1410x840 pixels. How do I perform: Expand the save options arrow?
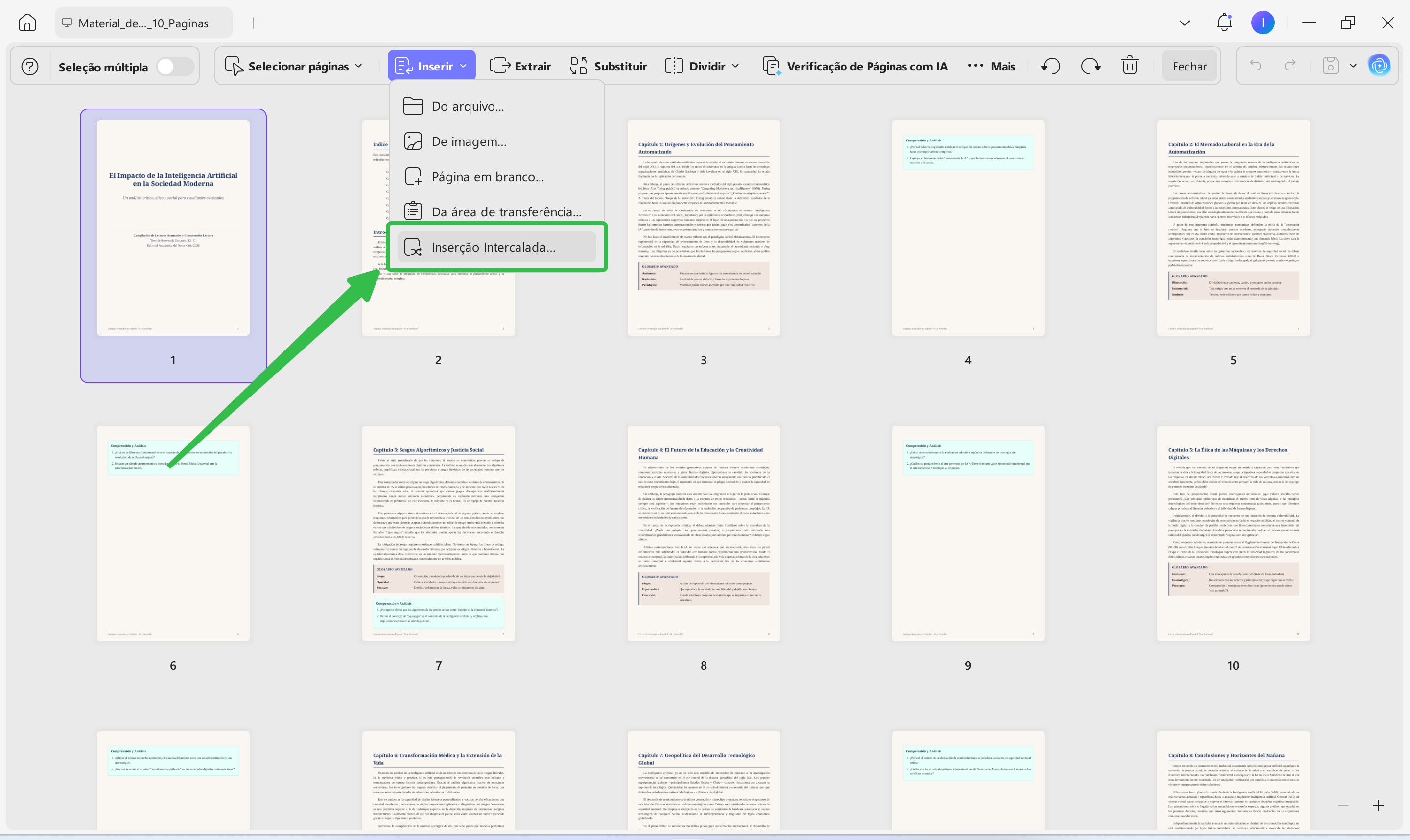[1353, 66]
